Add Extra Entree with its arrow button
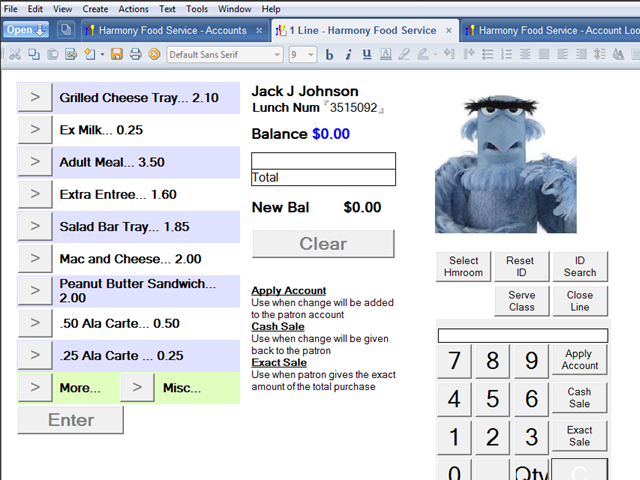This screenshot has width=640, height=480. click(35, 194)
